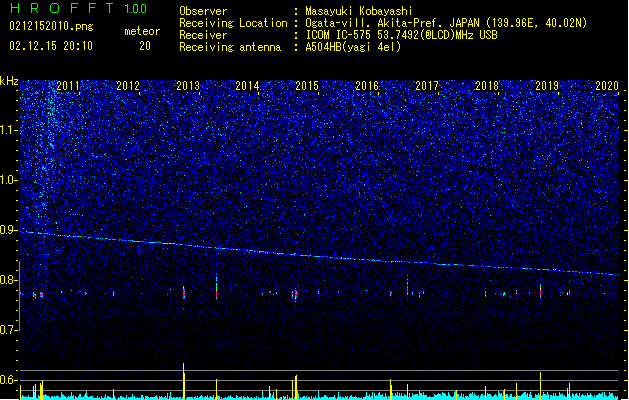
Task: Click the meteor echo streak just after 2013
Action: coord(217,286)
